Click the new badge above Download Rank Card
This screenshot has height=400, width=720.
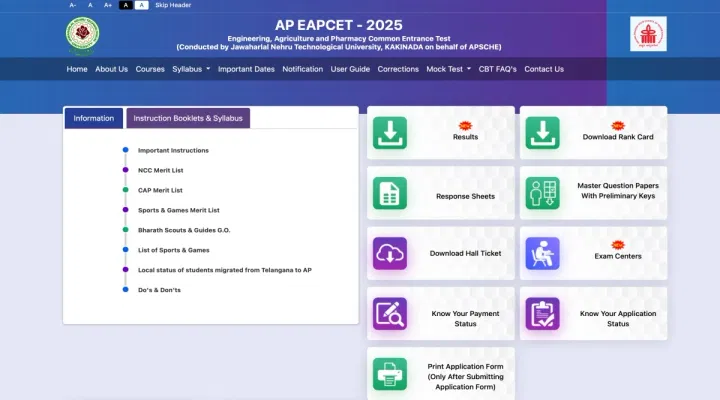pos(618,125)
